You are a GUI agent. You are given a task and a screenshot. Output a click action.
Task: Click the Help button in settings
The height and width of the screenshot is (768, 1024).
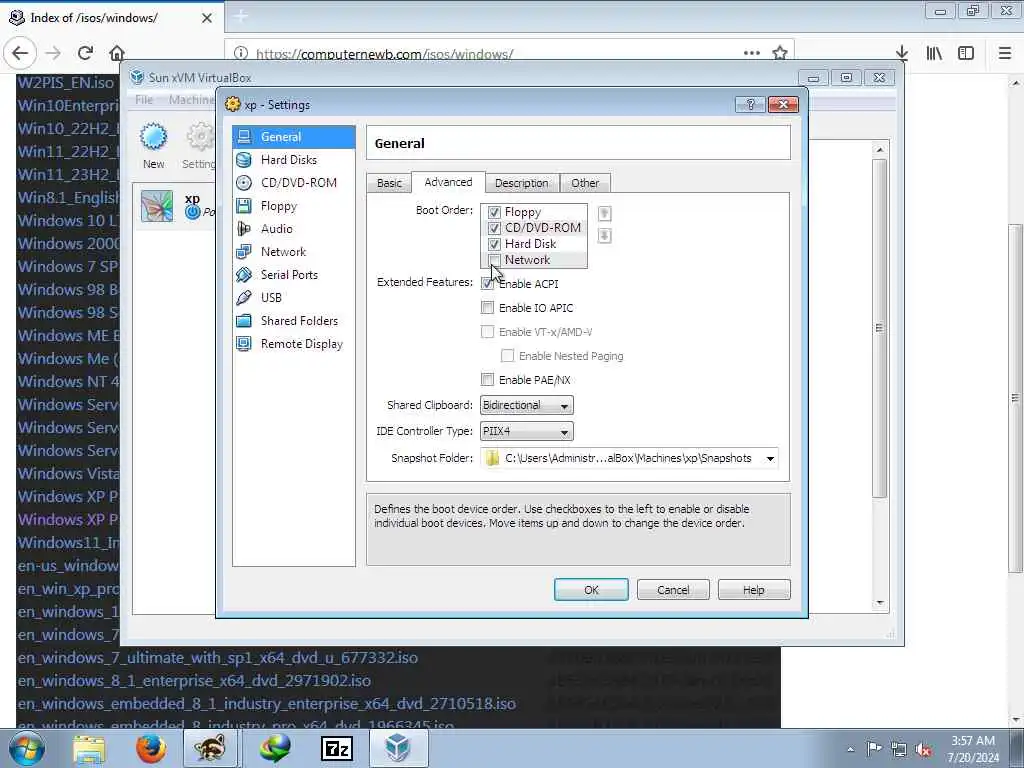tap(754, 590)
